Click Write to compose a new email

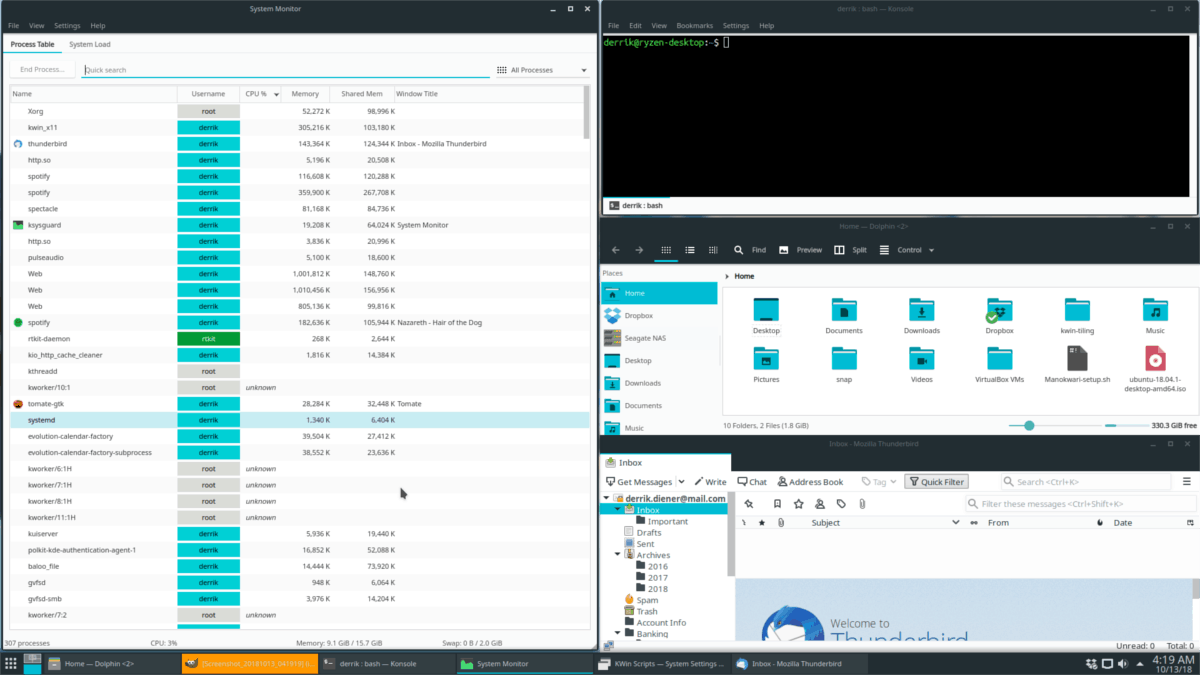coord(711,481)
